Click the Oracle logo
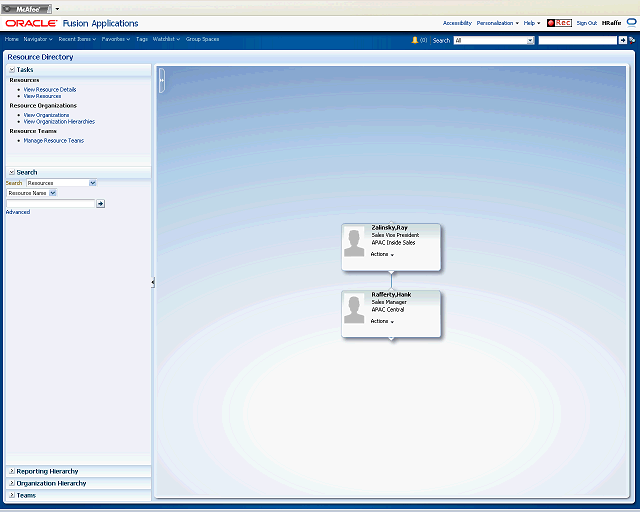The width and height of the screenshot is (640, 512). tap(31, 23)
